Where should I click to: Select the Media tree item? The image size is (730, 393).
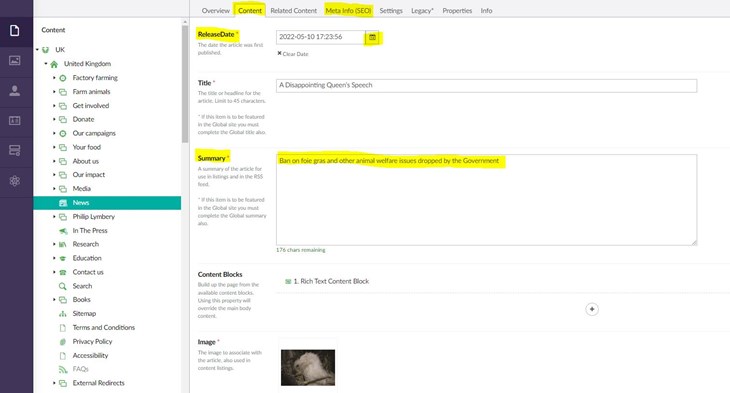[81, 189]
